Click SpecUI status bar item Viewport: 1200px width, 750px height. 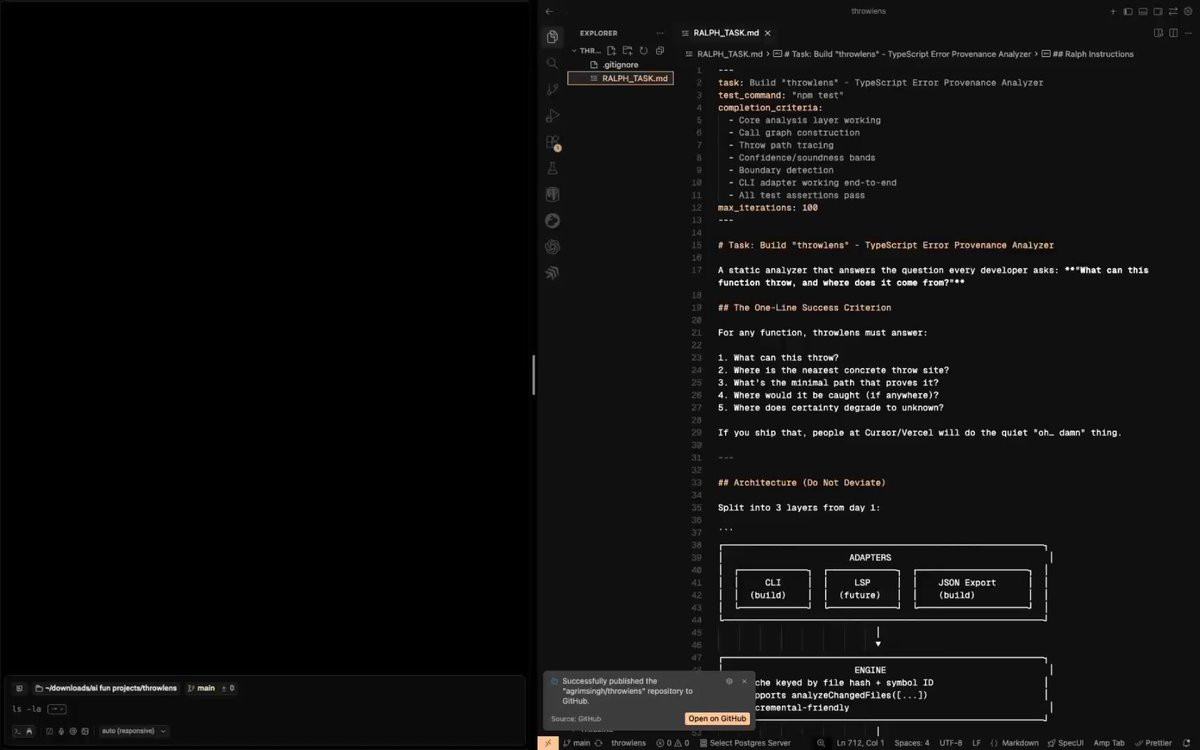tap(1064, 742)
